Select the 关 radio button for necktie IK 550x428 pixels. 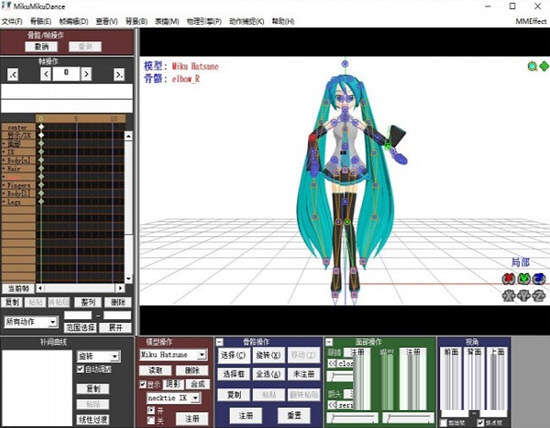click(x=151, y=420)
